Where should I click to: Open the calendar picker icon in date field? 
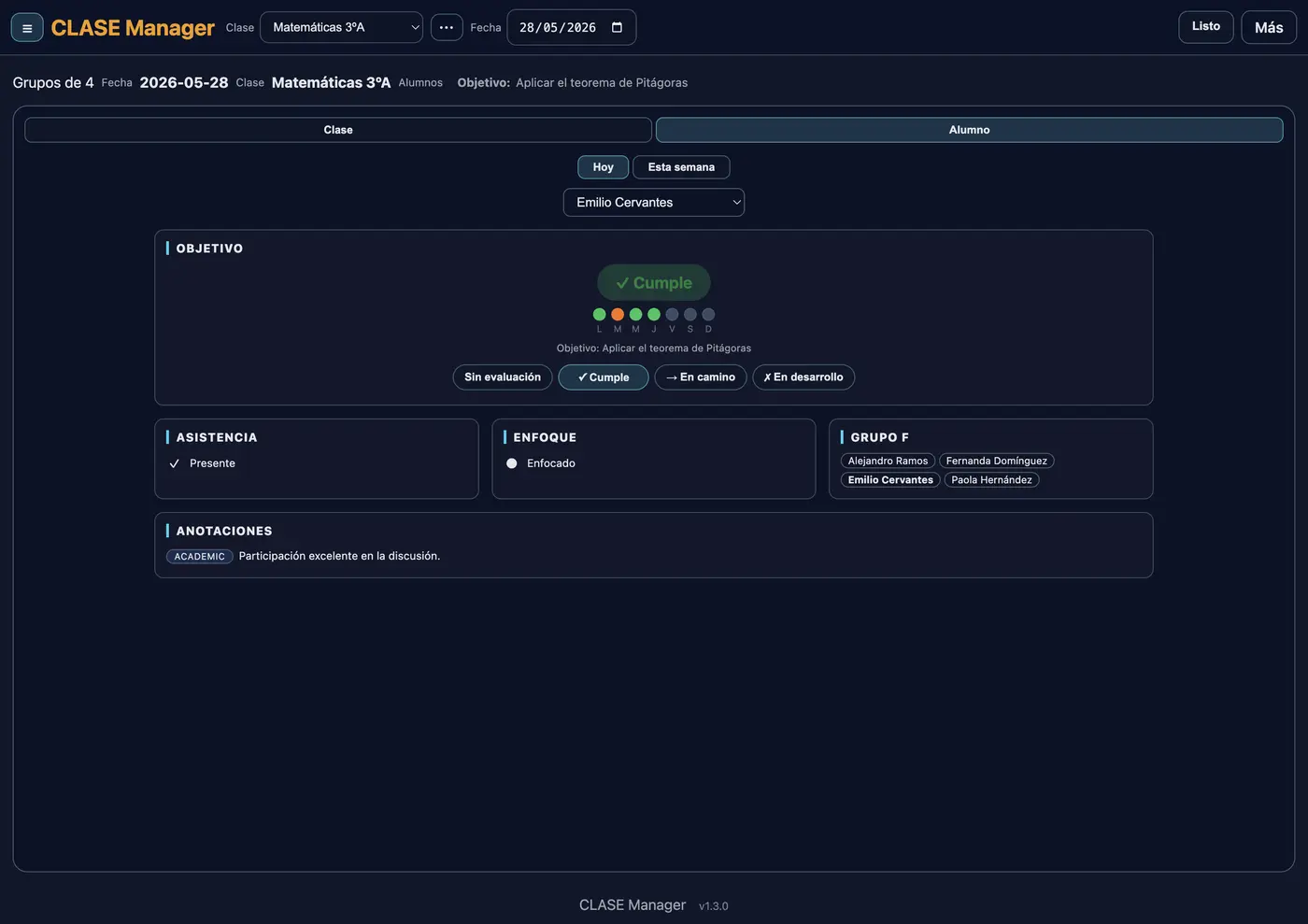pyautogui.click(x=617, y=27)
